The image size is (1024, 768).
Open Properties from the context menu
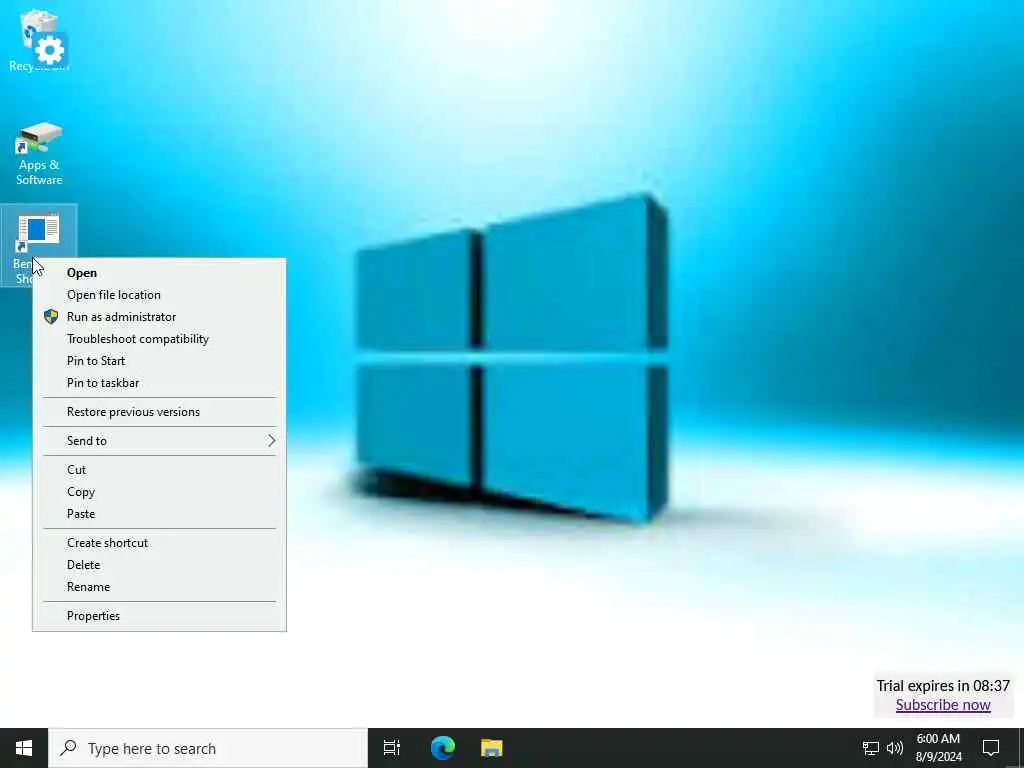click(x=159, y=616)
